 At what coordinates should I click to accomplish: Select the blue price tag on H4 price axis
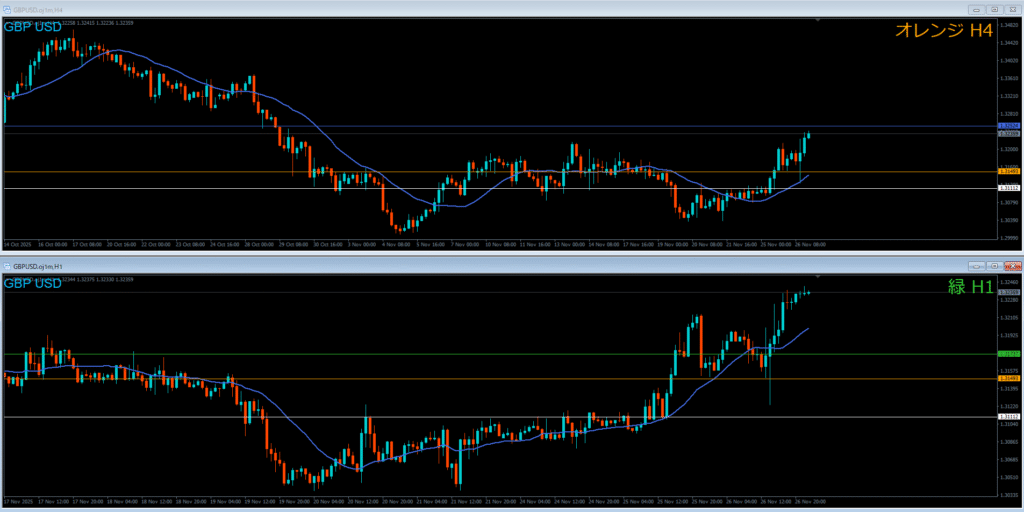(x=1009, y=125)
